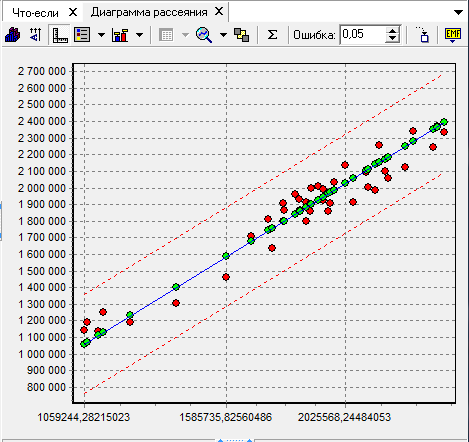Click the 2 700 000 axis label
469x442 pixels.
tap(42, 71)
